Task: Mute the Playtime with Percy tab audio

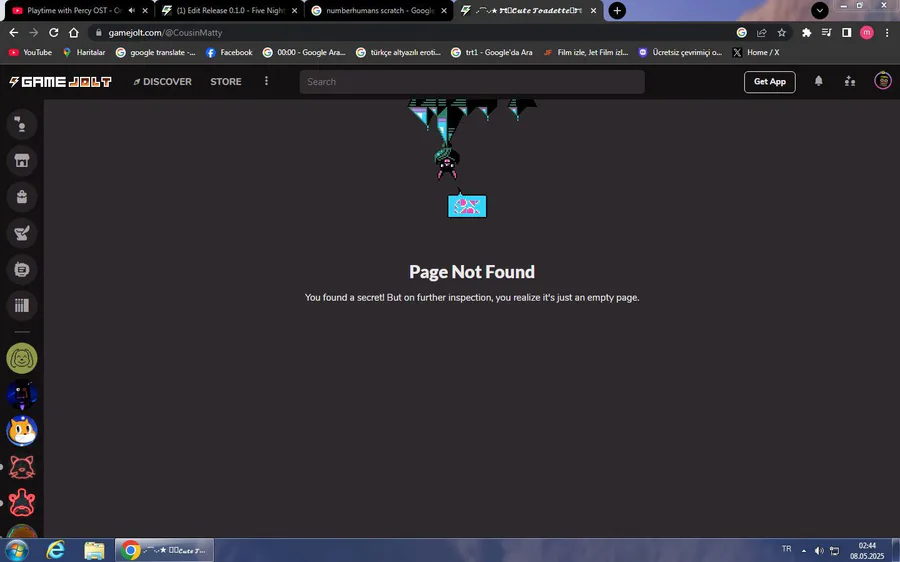Action: [x=132, y=10]
